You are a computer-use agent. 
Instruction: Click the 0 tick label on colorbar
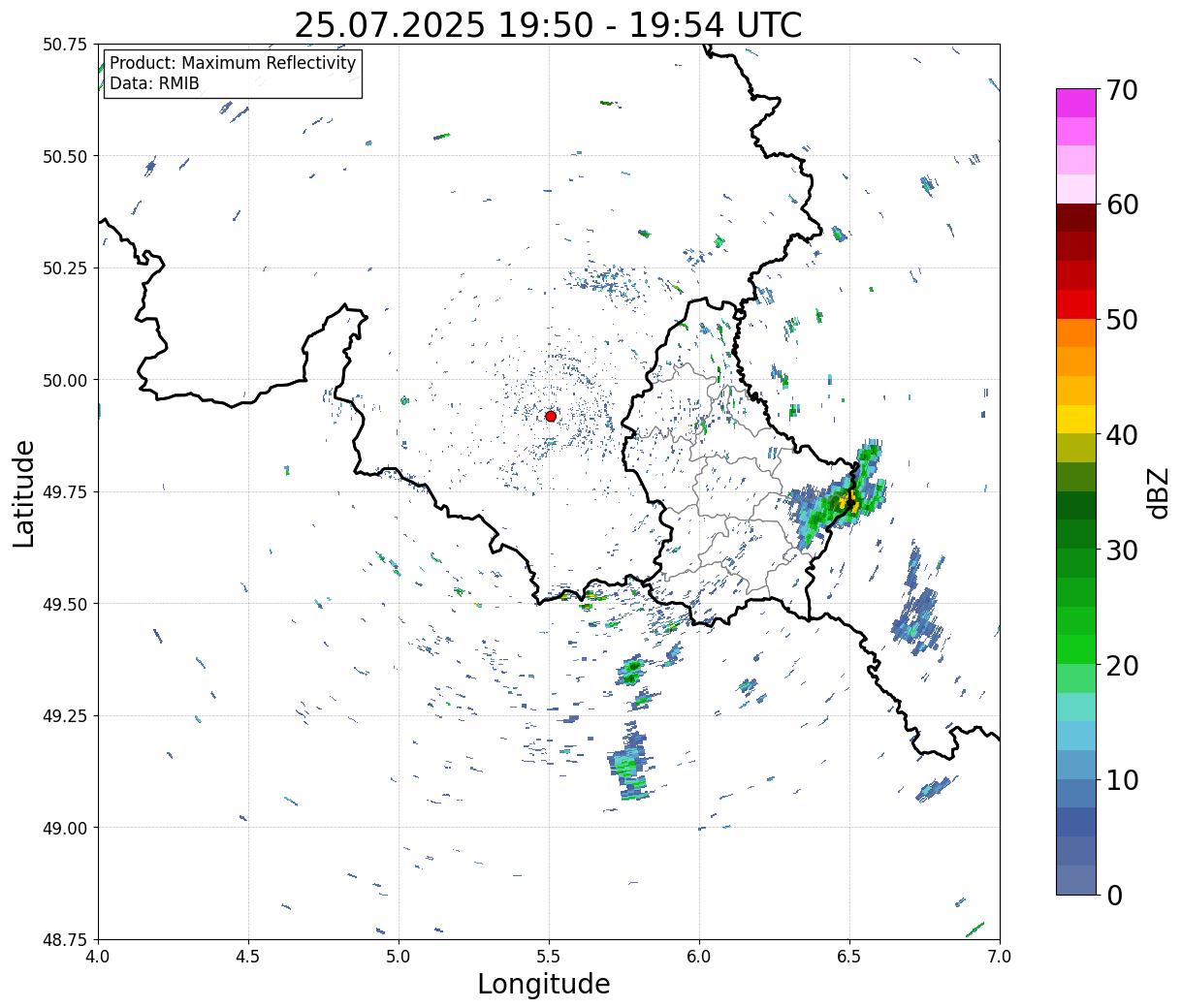point(1114,895)
